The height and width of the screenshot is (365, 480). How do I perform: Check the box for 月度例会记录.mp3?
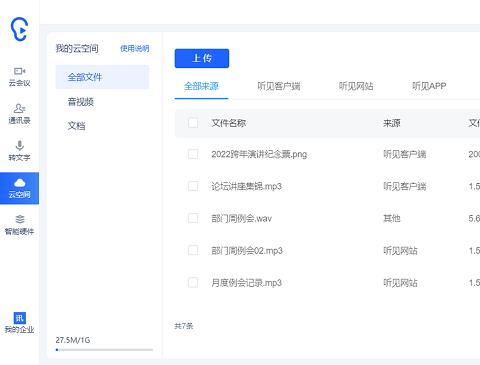pyautogui.click(x=193, y=283)
